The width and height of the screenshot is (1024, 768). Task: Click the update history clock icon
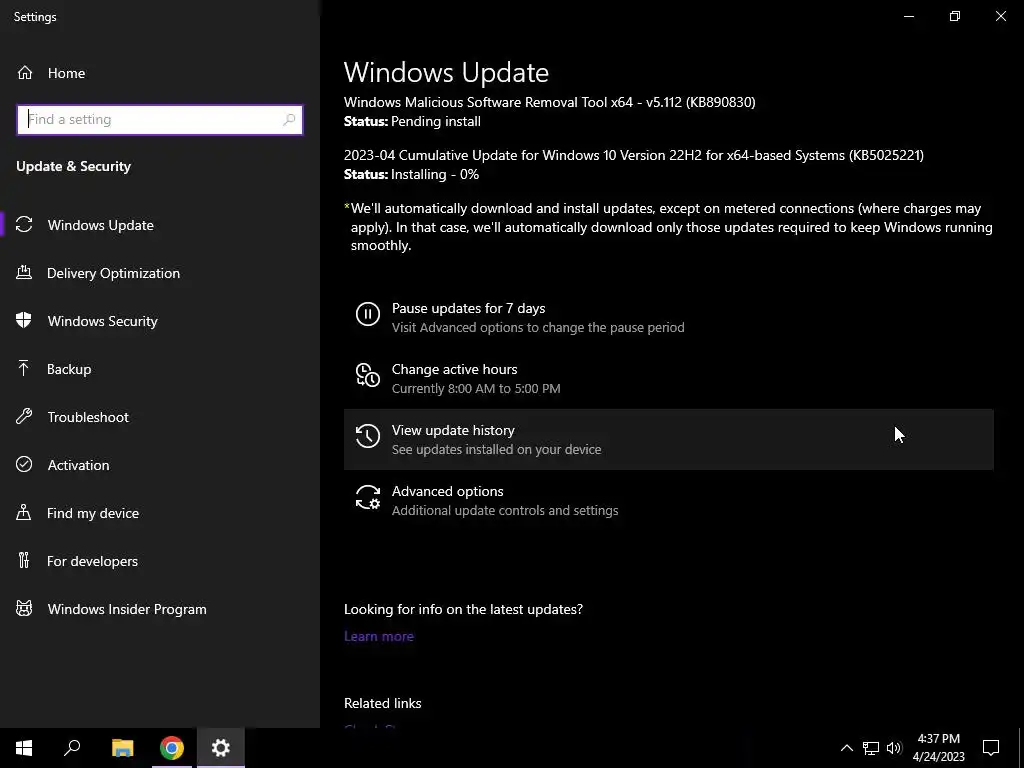[368, 436]
